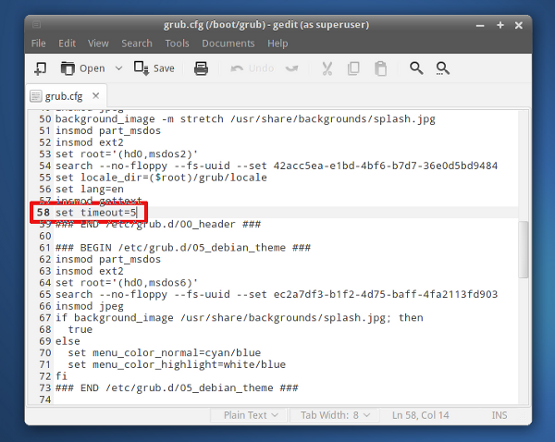Open Find with magnifier icon
Screen dimensions: 555x442
(x=416, y=68)
